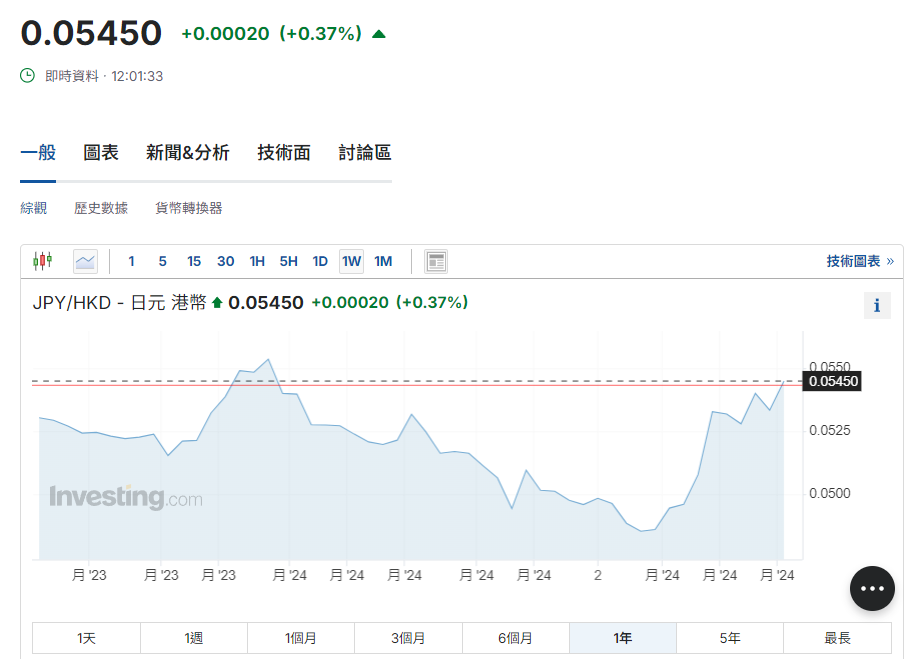Click the green up arrow by price change

(378, 34)
